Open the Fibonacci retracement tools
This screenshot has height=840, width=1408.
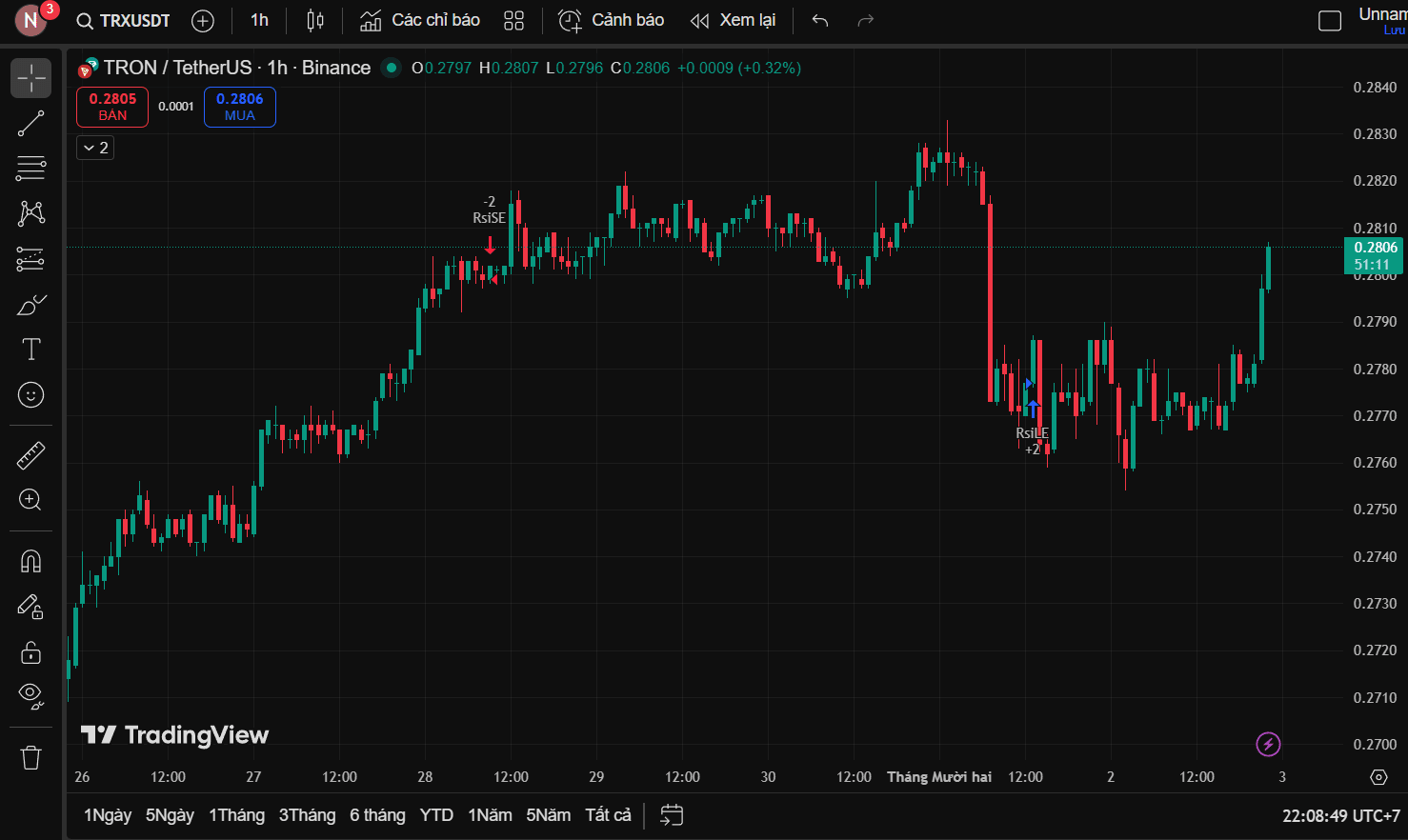[x=30, y=169]
